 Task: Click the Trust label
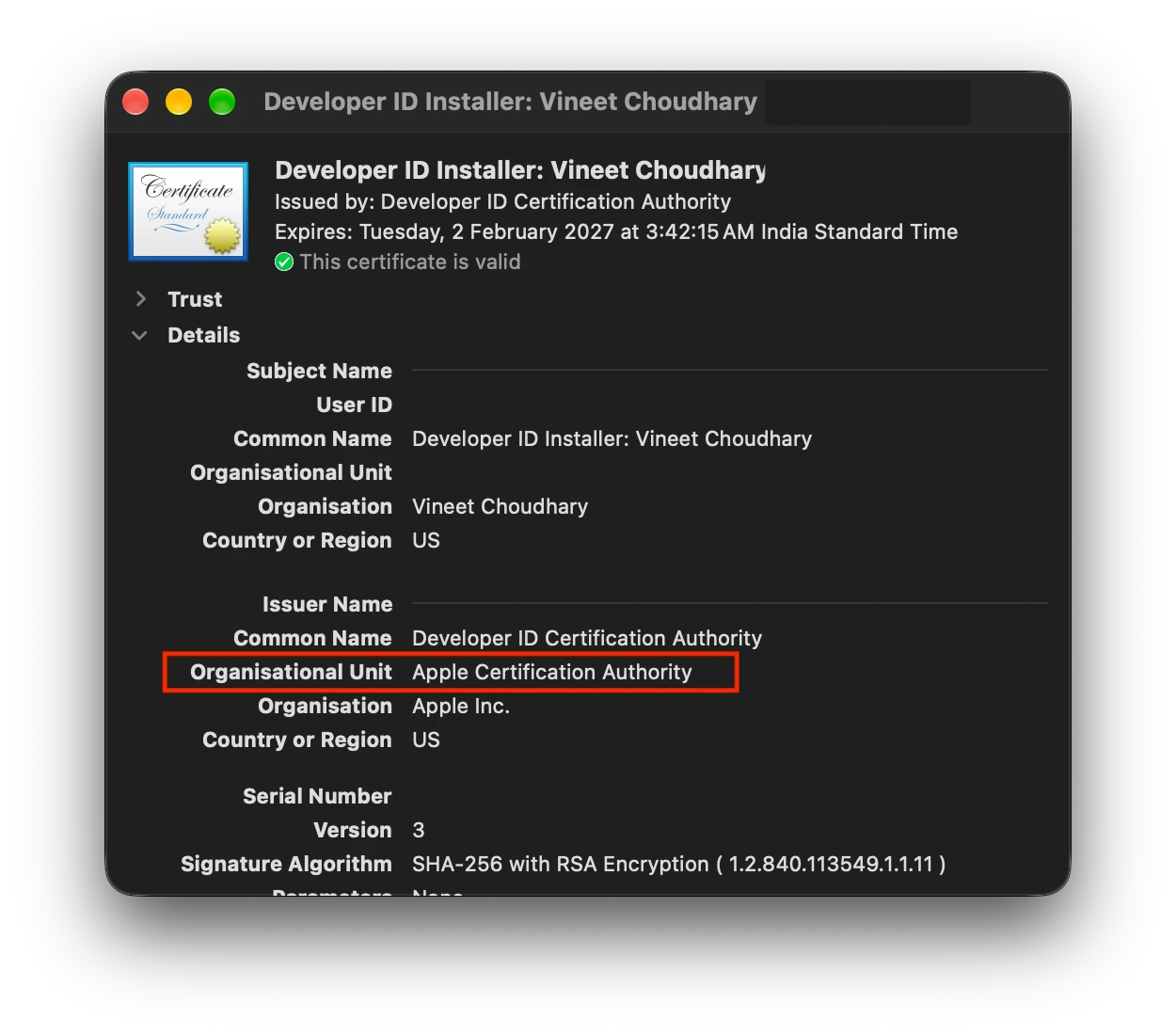click(x=195, y=299)
